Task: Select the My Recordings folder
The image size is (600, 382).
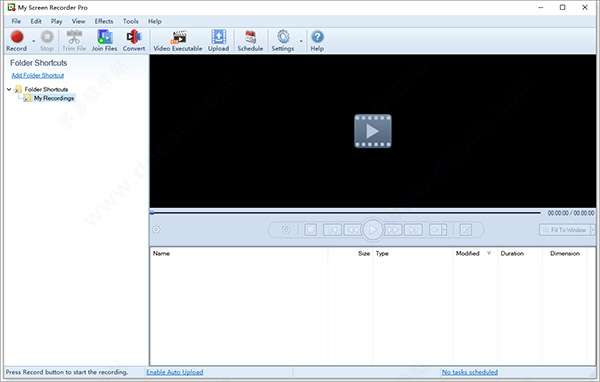Action: (x=54, y=98)
